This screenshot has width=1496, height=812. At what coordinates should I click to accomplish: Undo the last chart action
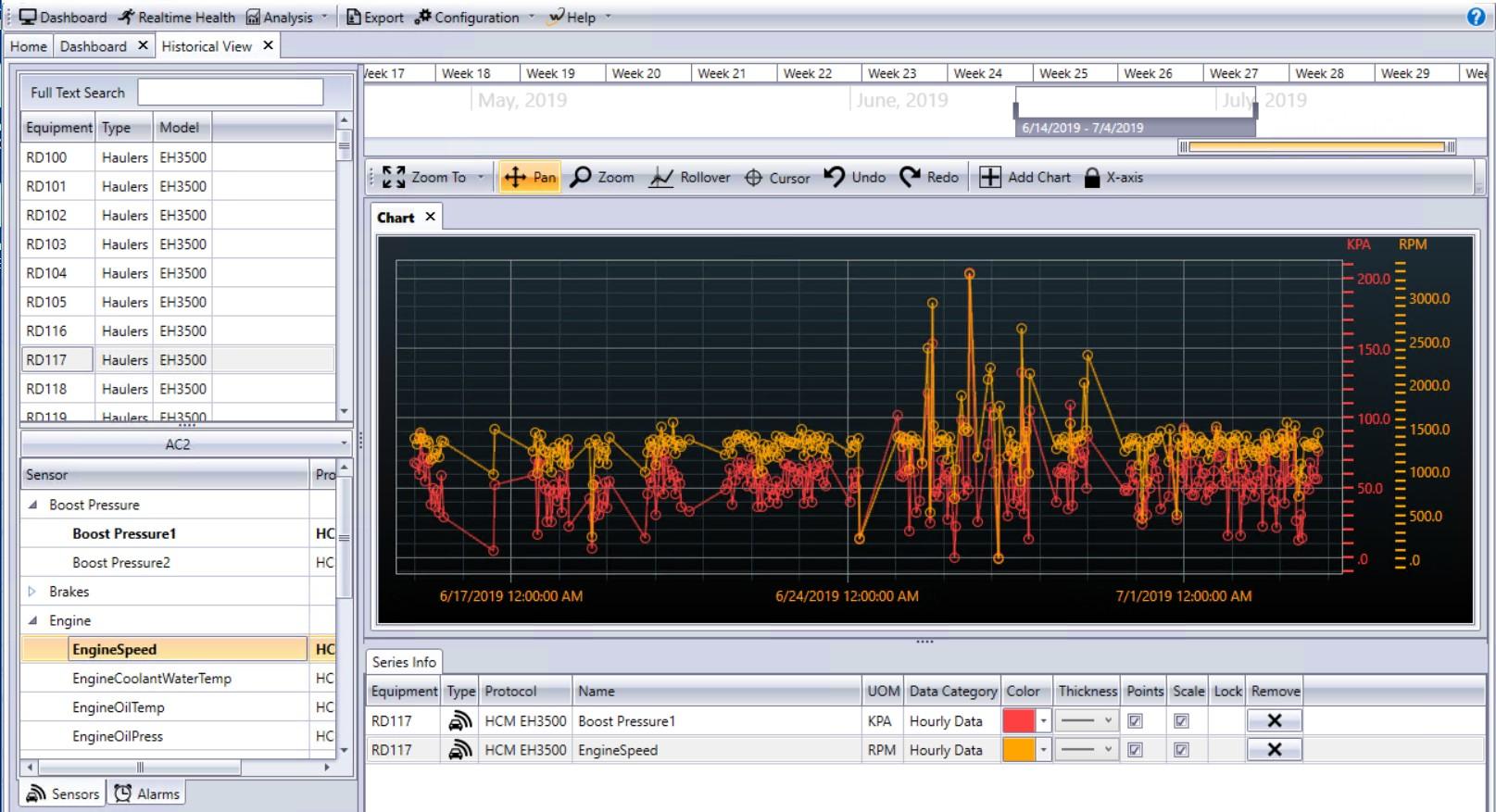854,177
